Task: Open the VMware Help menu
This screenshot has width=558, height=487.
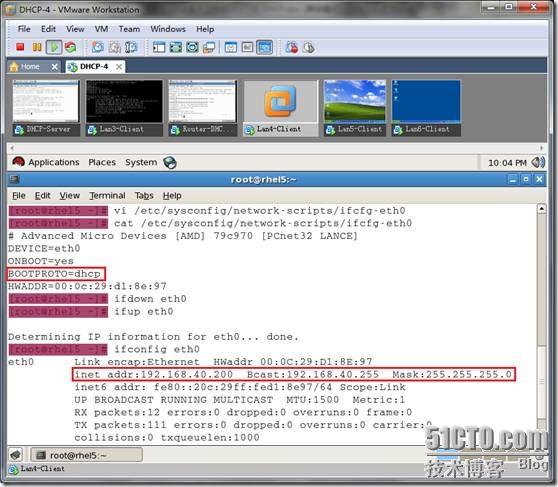Action: pos(205,29)
